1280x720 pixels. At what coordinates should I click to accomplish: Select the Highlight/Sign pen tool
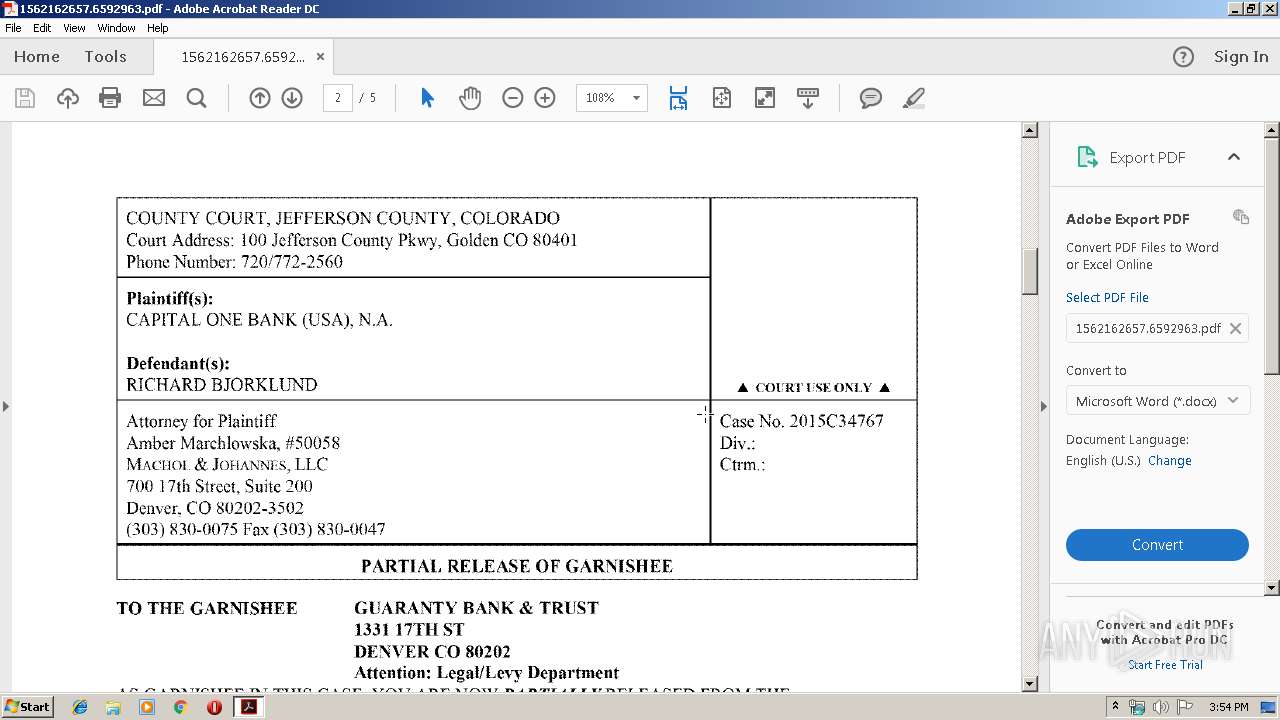[913, 98]
